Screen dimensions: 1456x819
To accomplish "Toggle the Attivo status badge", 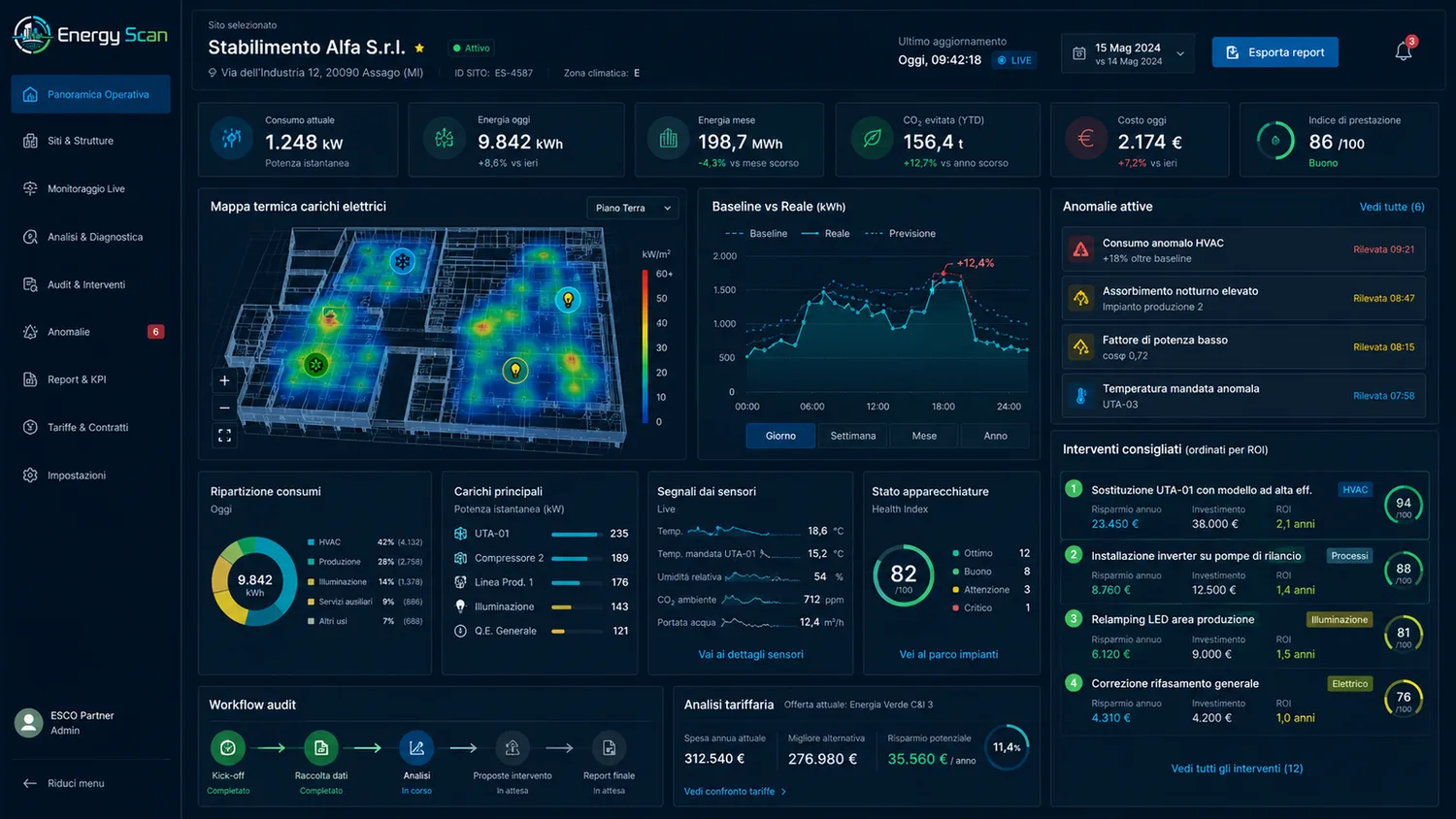I will pos(472,48).
